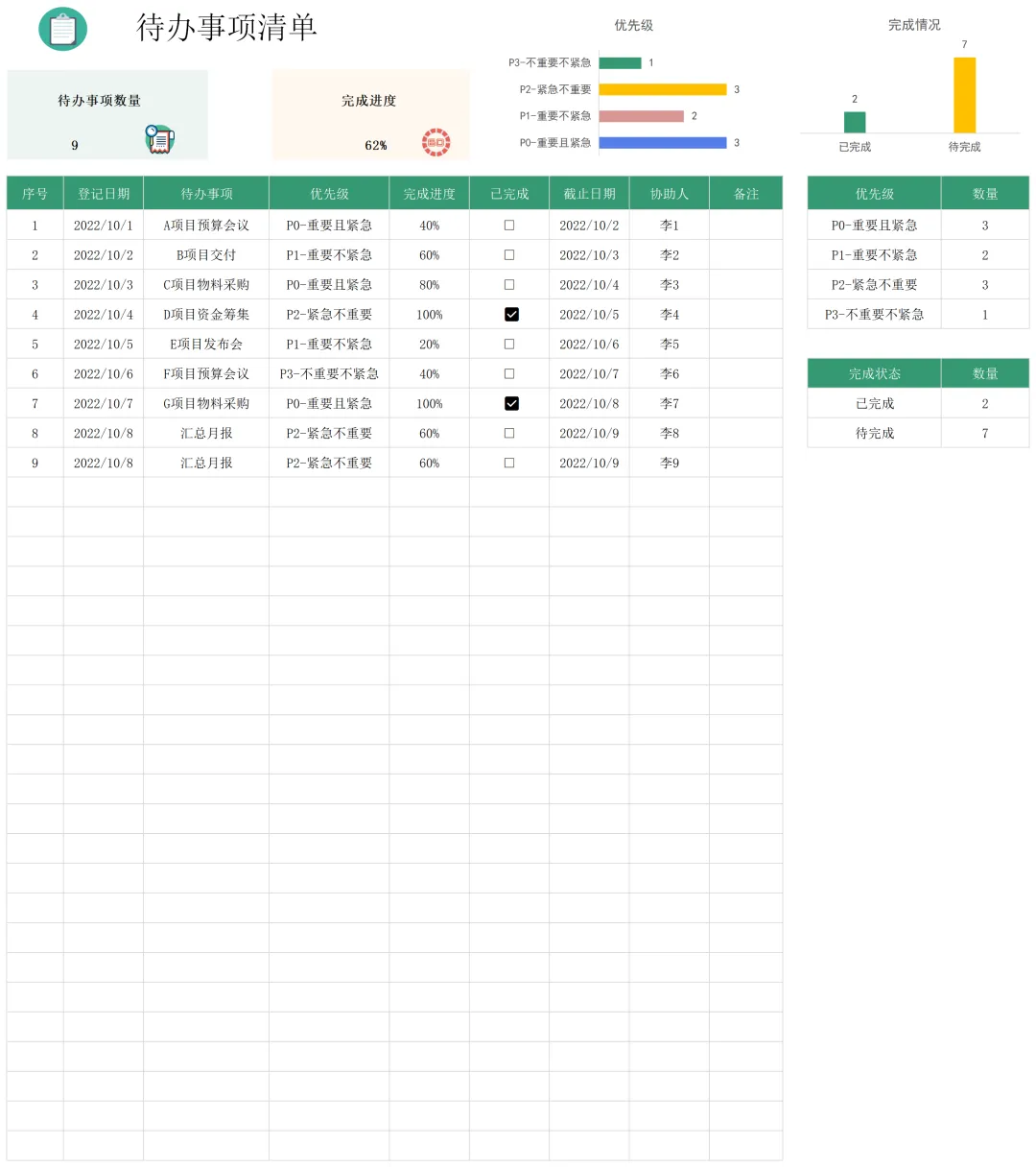
Task: Select the E项目发布会 cell
Action: [206, 344]
